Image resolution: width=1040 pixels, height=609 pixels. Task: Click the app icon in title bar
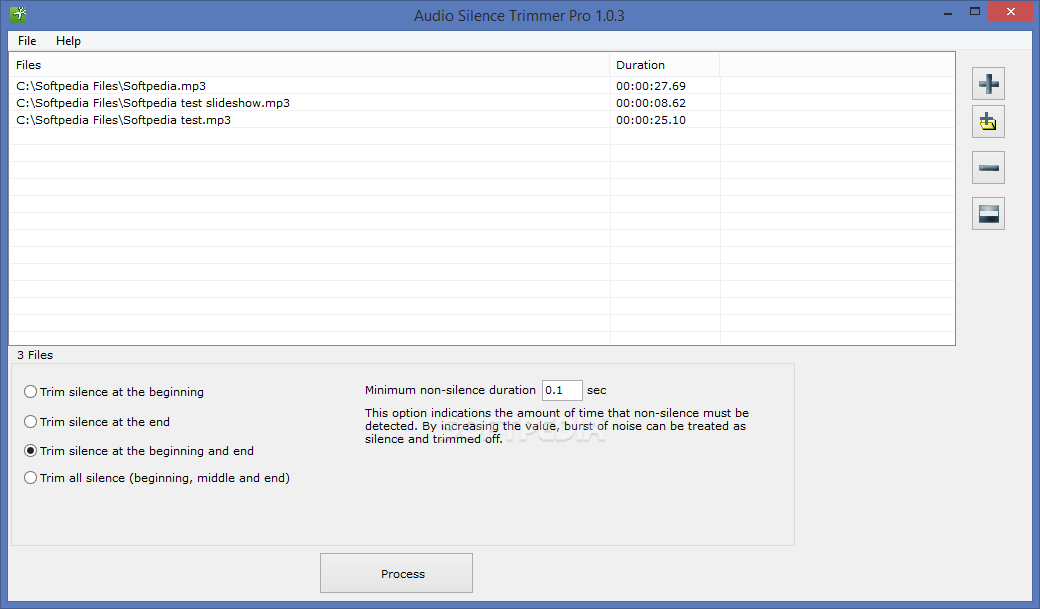(19, 13)
